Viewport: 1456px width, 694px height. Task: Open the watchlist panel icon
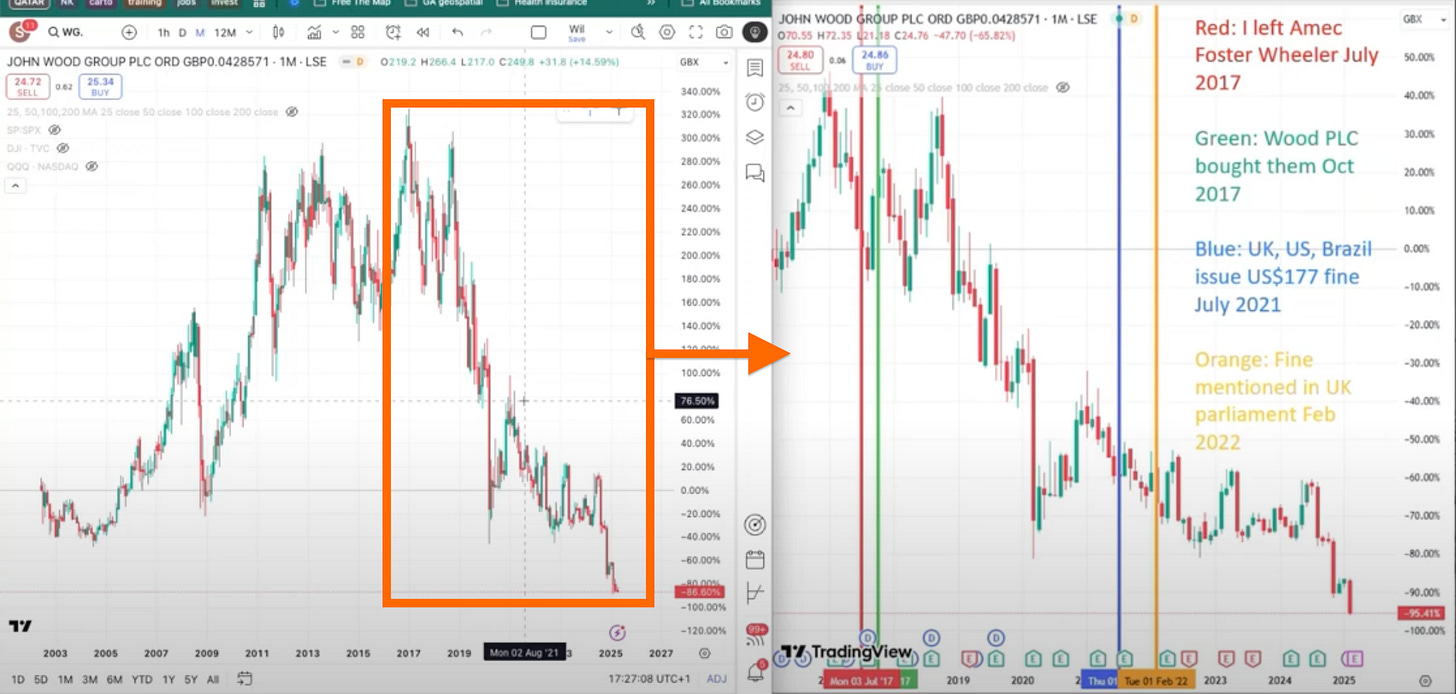pyautogui.click(x=755, y=68)
